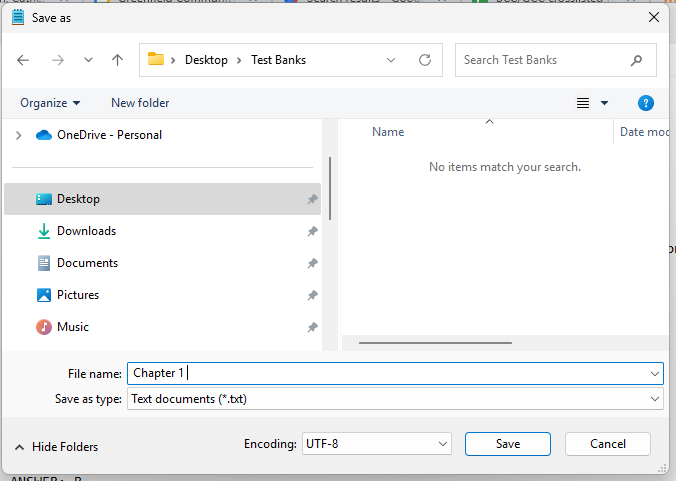Click pin icon beside Music
The width and height of the screenshot is (676, 481).
pos(313,327)
